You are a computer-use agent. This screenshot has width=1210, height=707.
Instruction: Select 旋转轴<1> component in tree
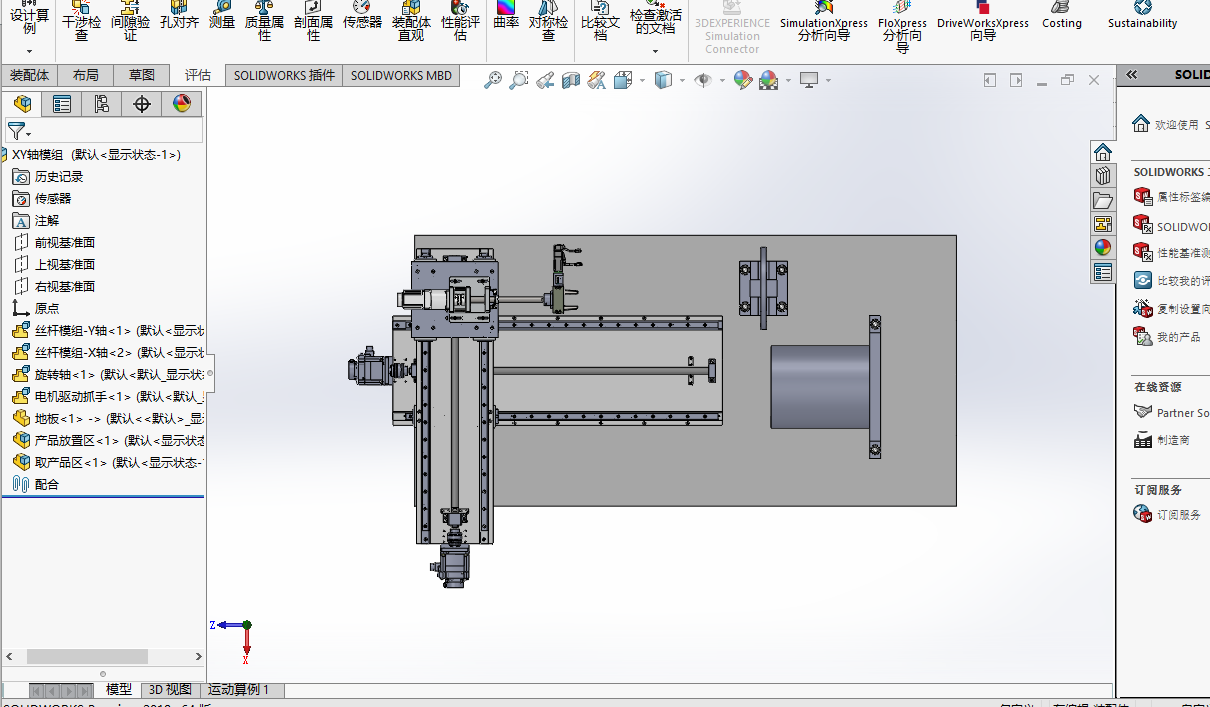pos(107,374)
